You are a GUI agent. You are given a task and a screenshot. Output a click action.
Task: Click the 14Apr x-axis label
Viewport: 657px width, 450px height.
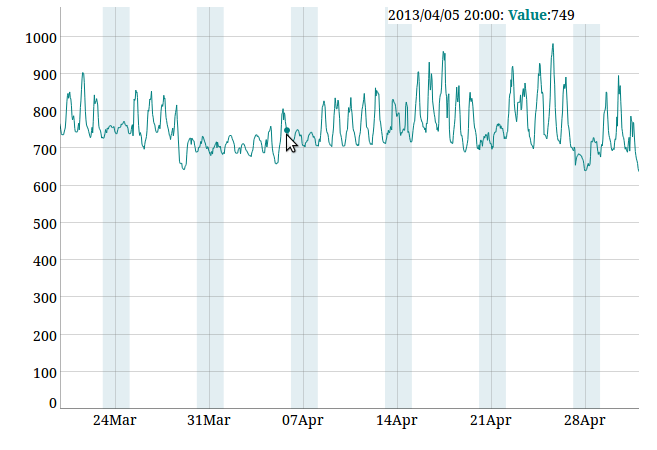click(x=397, y=420)
